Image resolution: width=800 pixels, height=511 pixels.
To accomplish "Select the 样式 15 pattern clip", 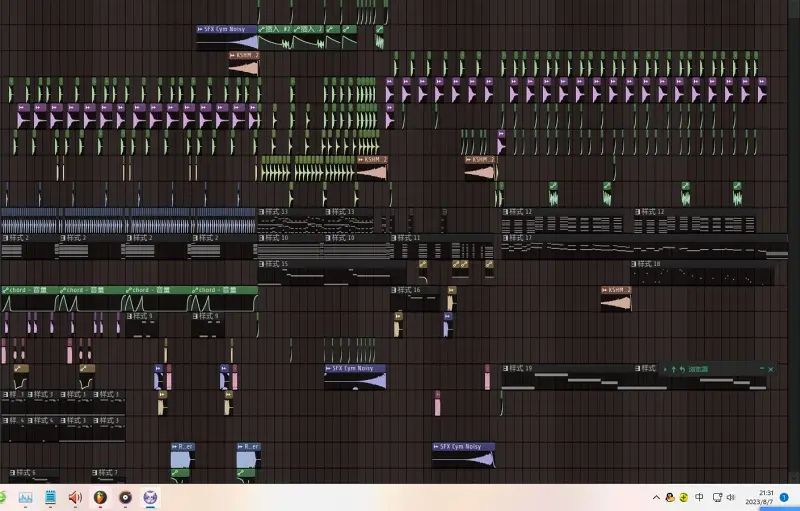I will tap(332, 273).
